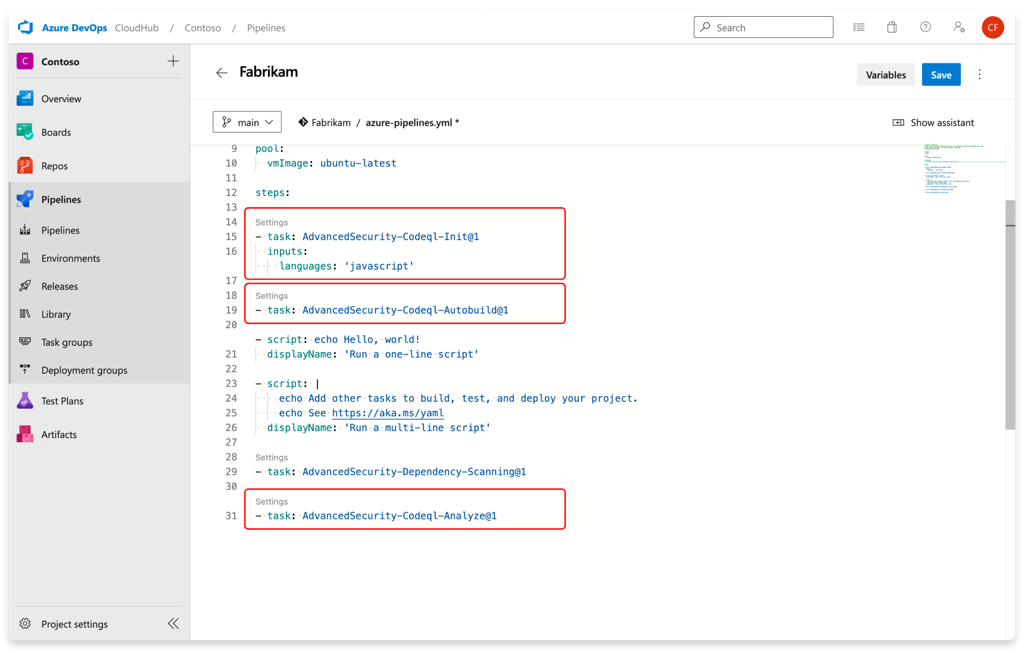The height and width of the screenshot is (653, 1024).
Task: Open Artifacts in the sidebar
Action: click(61, 434)
